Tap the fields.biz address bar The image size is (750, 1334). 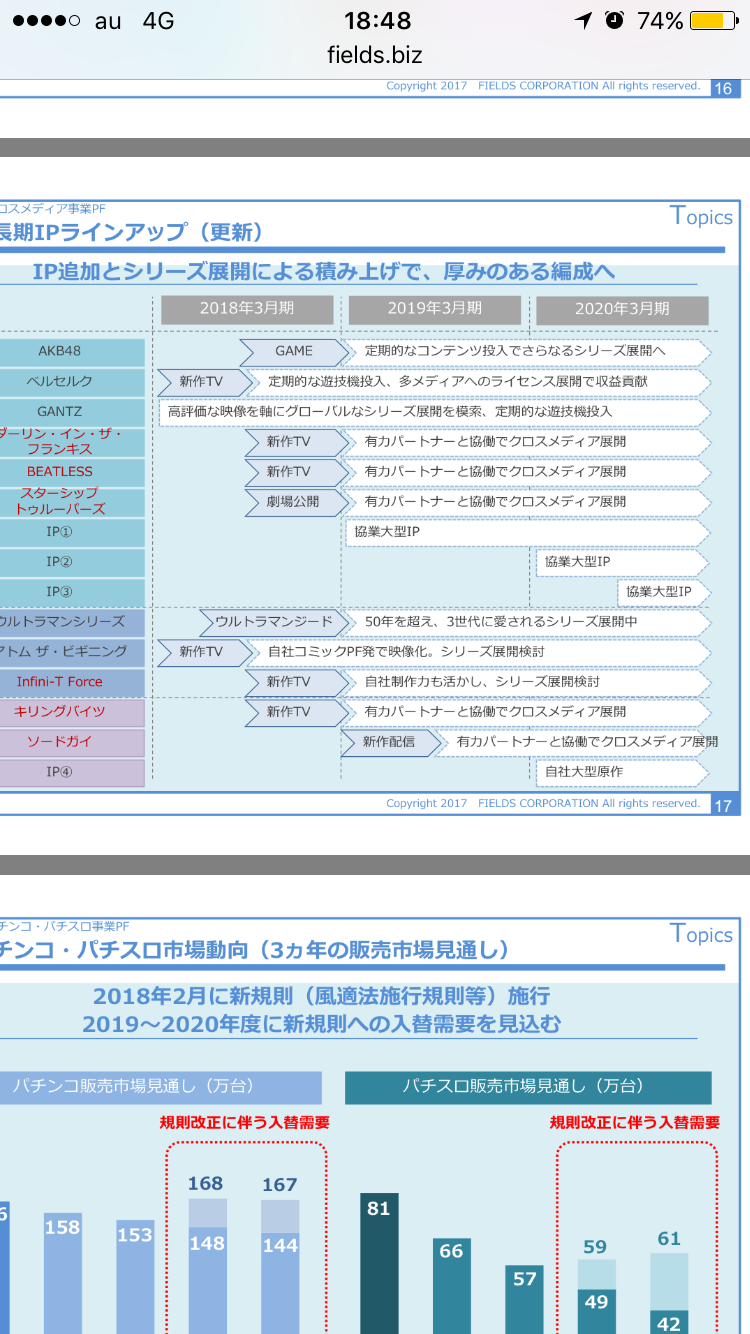374,55
